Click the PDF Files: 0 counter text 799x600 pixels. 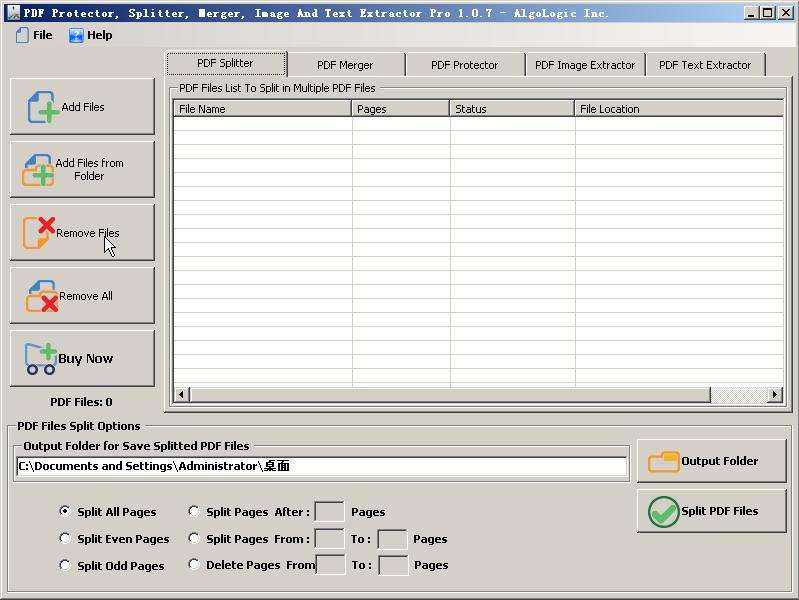click(x=81, y=402)
